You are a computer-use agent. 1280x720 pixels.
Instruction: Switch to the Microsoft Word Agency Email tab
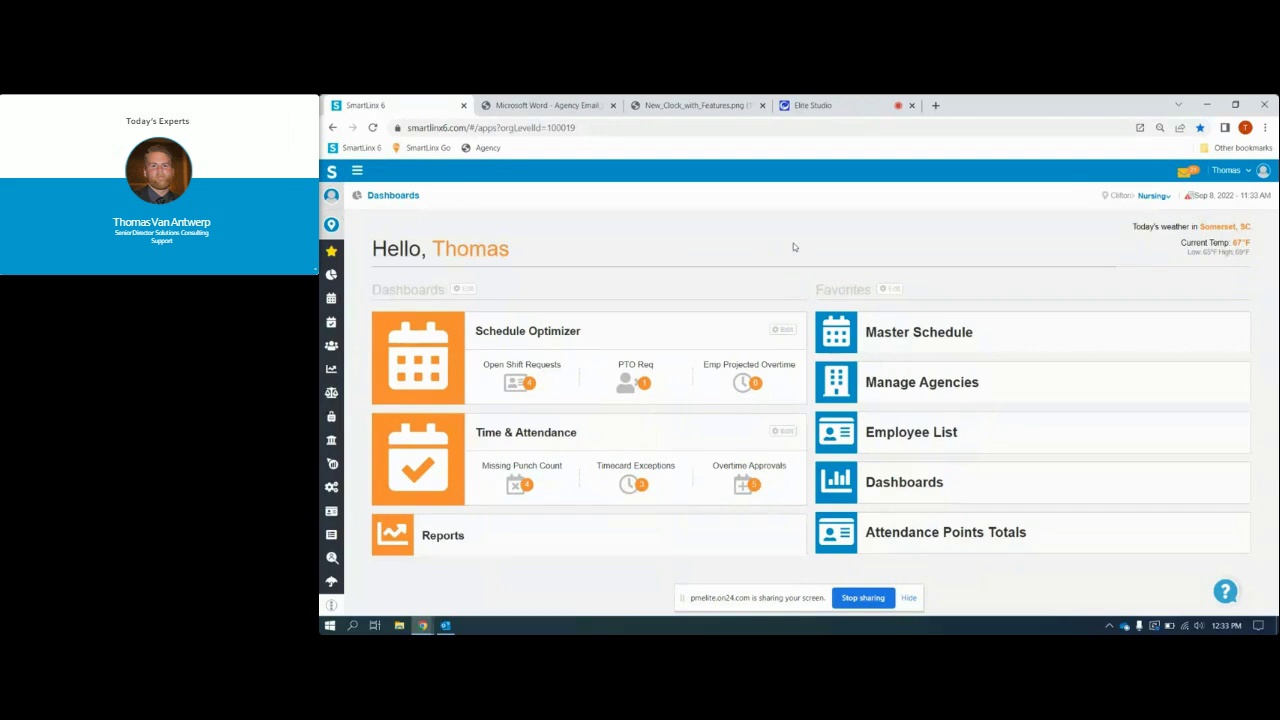point(546,105)
